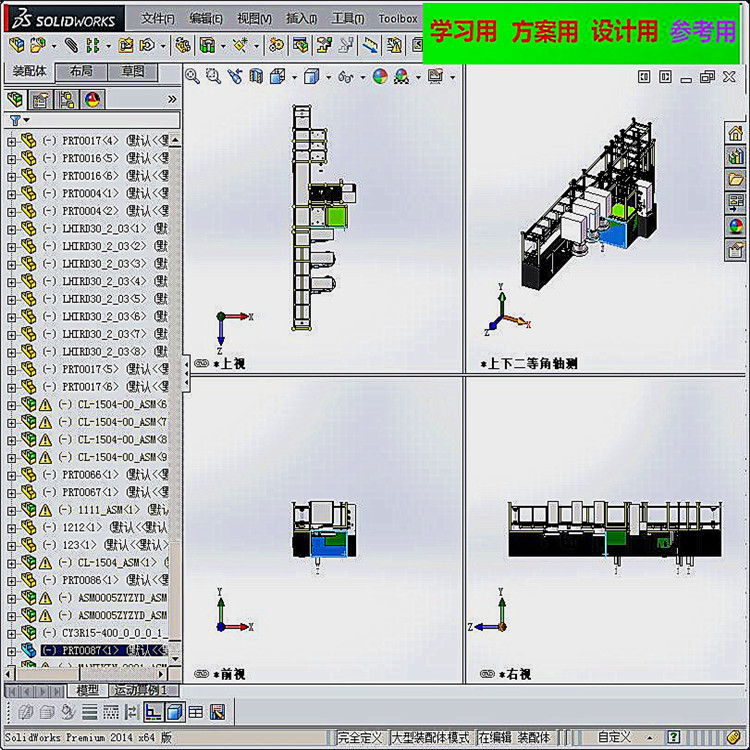Click the Bill of Materials icon
The width and height of the screenshot is (750, 750).
click(300, 45)
